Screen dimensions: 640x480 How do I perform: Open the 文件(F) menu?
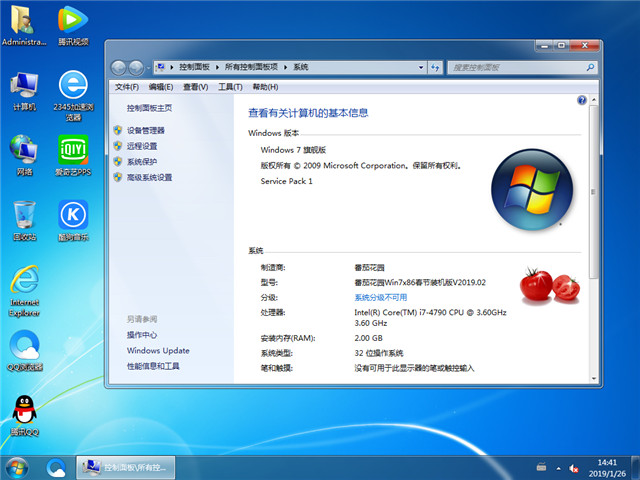point(127,87)
